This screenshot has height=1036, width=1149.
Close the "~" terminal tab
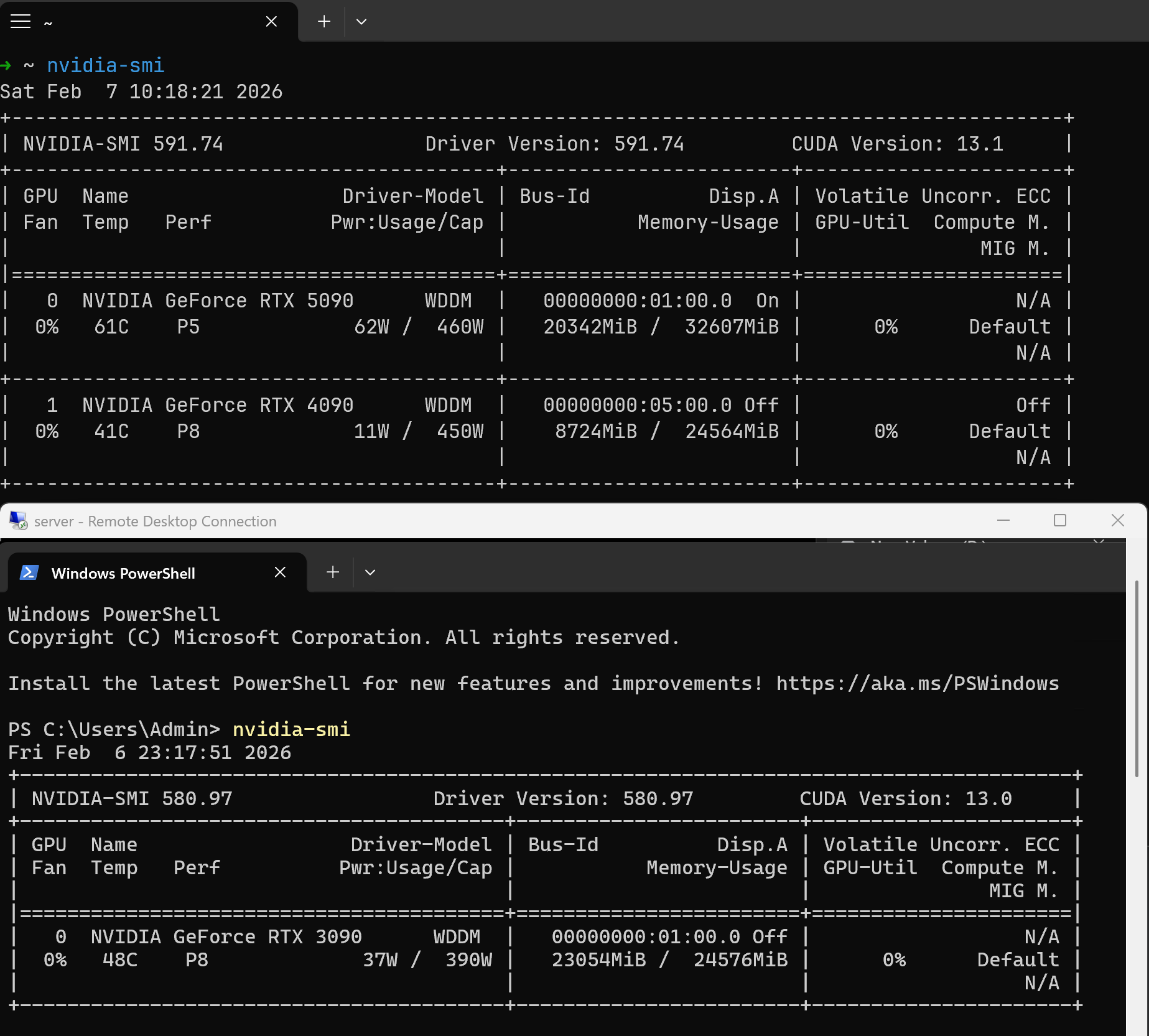coord(271,22)
